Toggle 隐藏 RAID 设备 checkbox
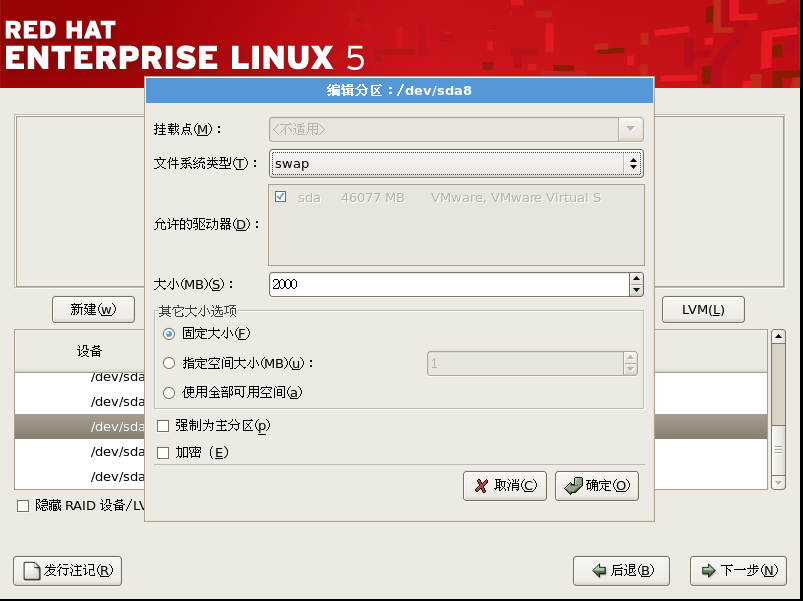The width and height of the screenshot is (803, 601). pos(23,506)
